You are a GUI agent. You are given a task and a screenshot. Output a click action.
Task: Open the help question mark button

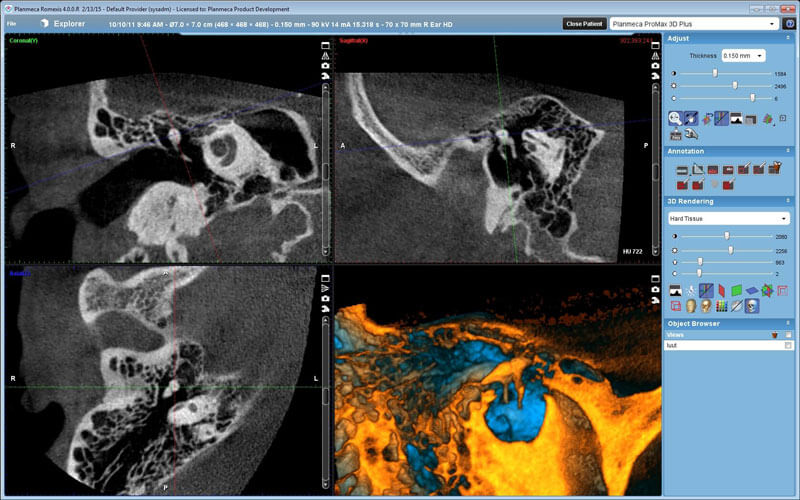[x=789, y=24]
